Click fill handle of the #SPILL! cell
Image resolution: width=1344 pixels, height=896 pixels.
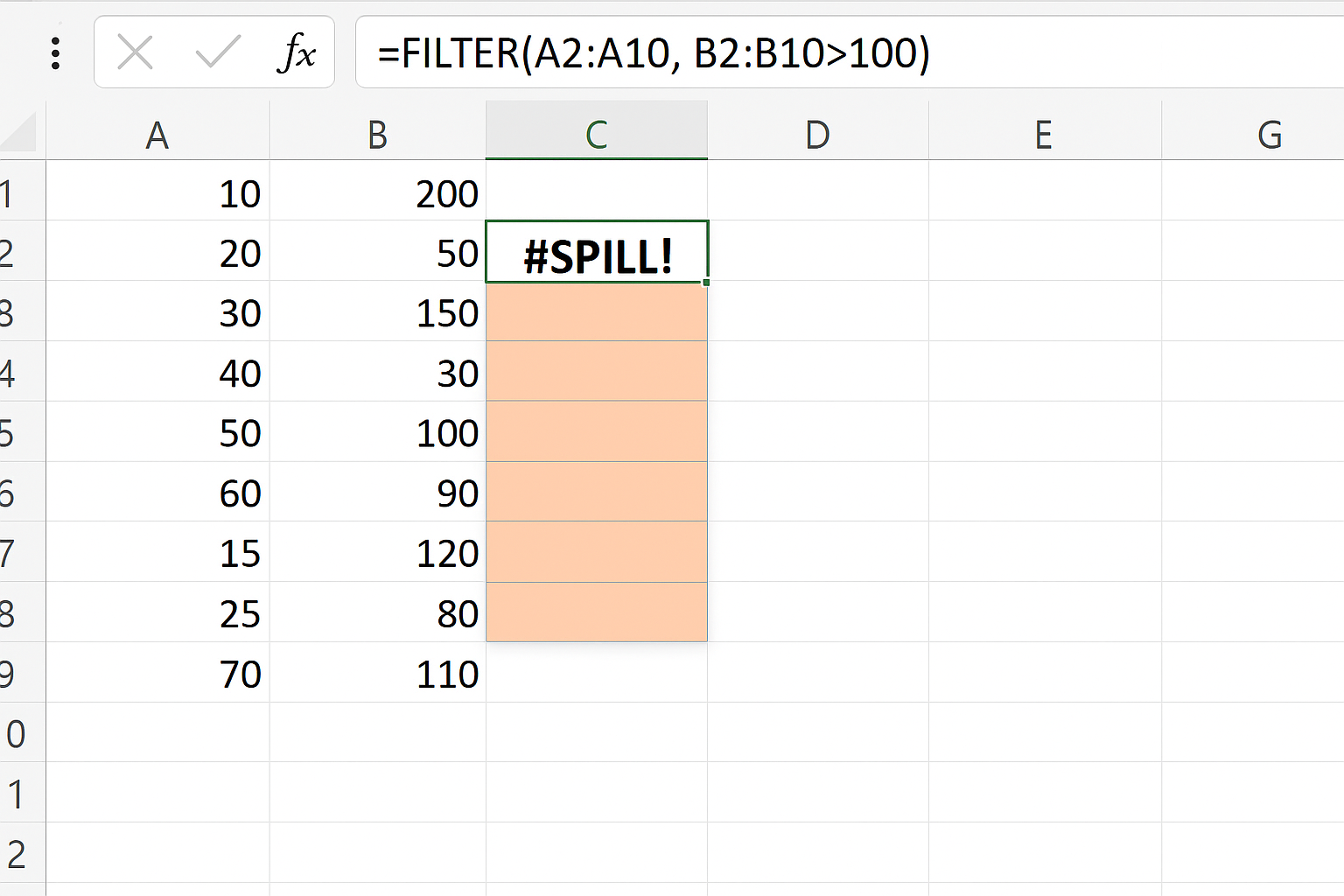pos(706,282)
